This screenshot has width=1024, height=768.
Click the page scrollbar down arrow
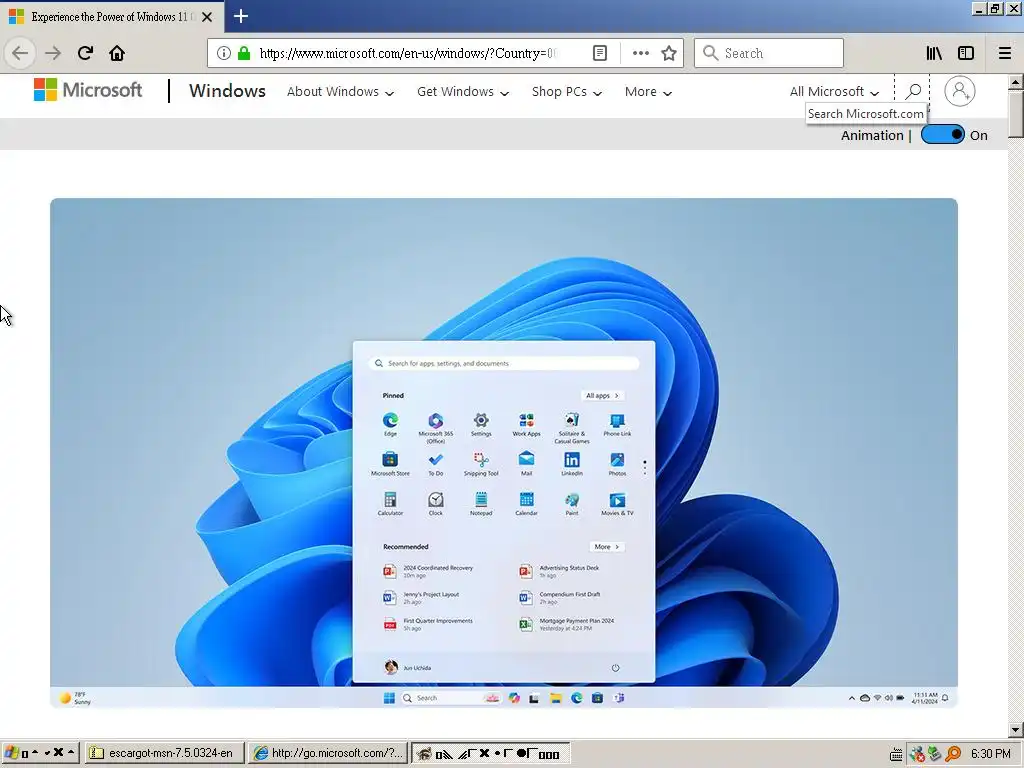pyautogui.click(x=1016, y=730)
